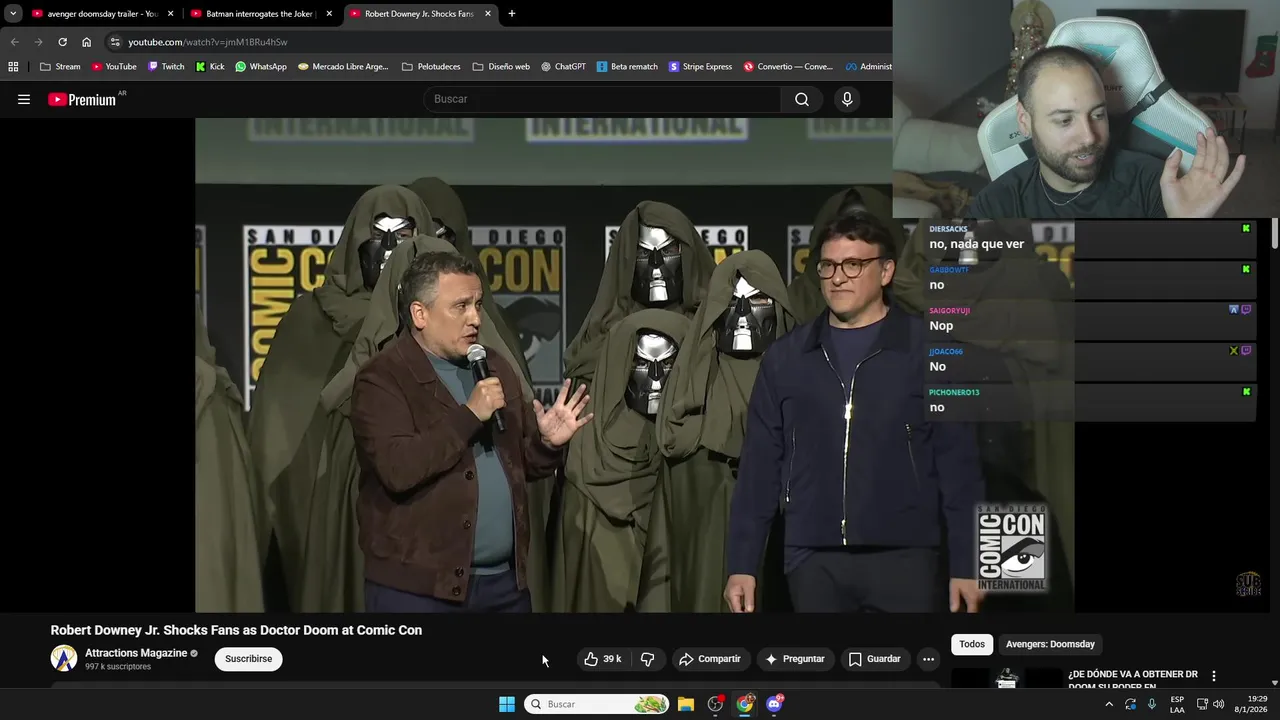This screenshot has width=1280, height=720.
Task: Open the ChatGPT bookmark
Action: [x=564, y=67]
